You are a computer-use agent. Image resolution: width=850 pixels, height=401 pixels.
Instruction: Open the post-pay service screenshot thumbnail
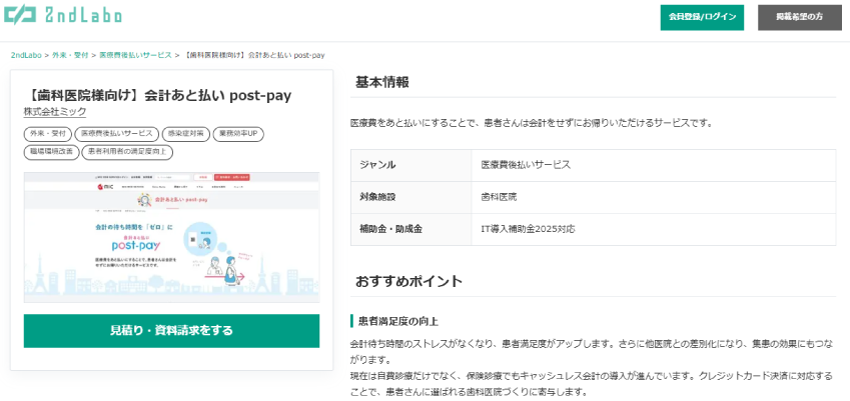(171, 237)
